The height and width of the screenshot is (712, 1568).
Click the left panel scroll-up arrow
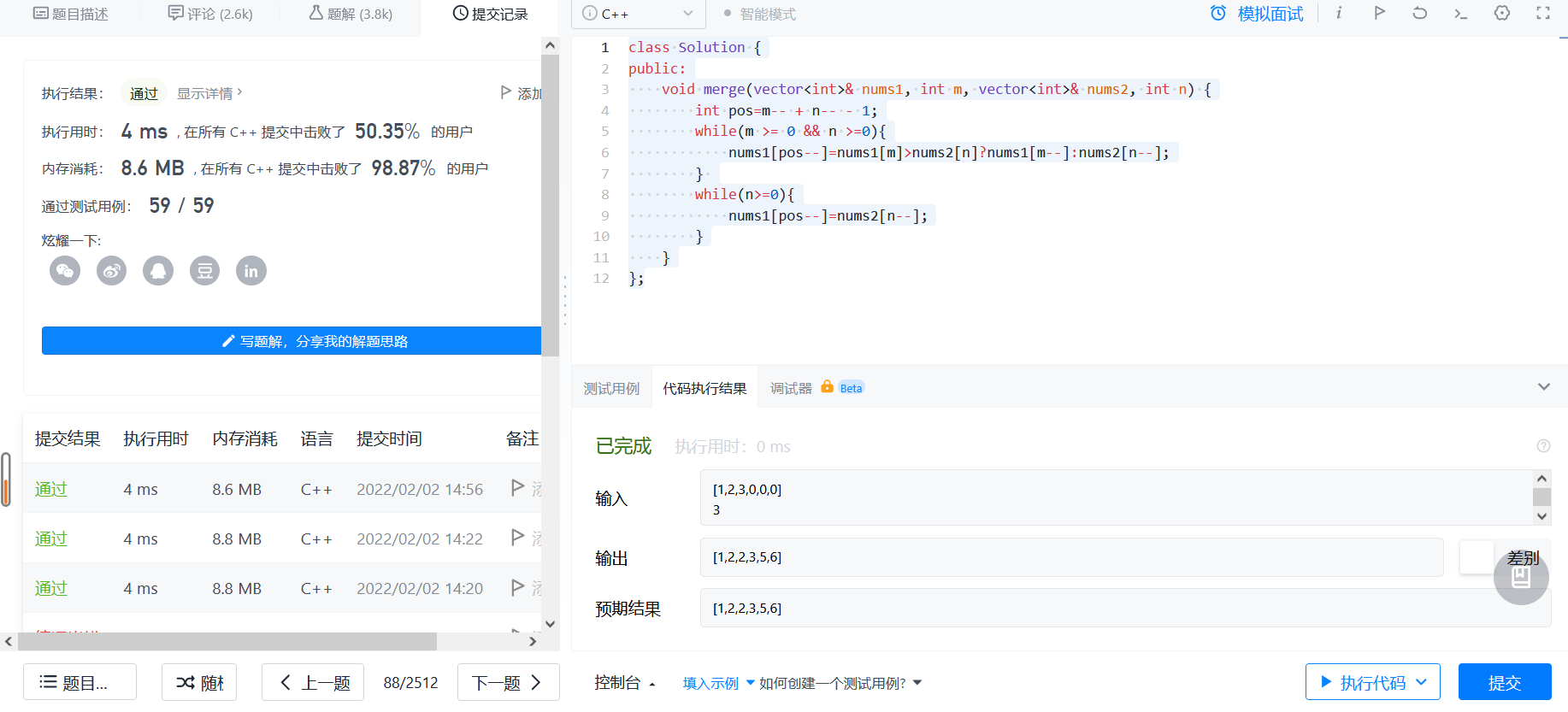click(x=550, y=45)
